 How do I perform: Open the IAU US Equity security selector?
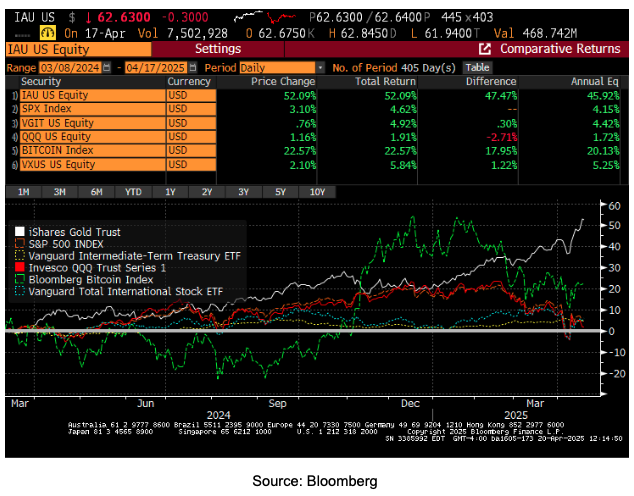(79, 49)
